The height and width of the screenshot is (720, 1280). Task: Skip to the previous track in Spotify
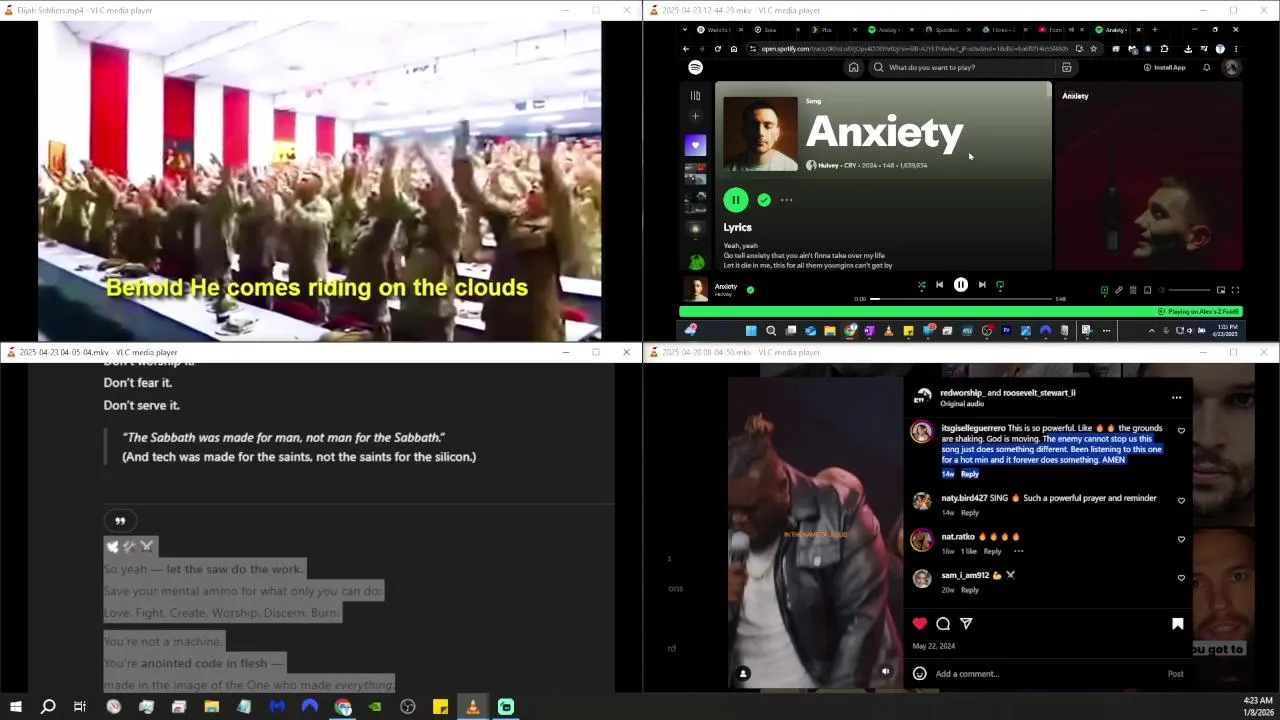939,285
